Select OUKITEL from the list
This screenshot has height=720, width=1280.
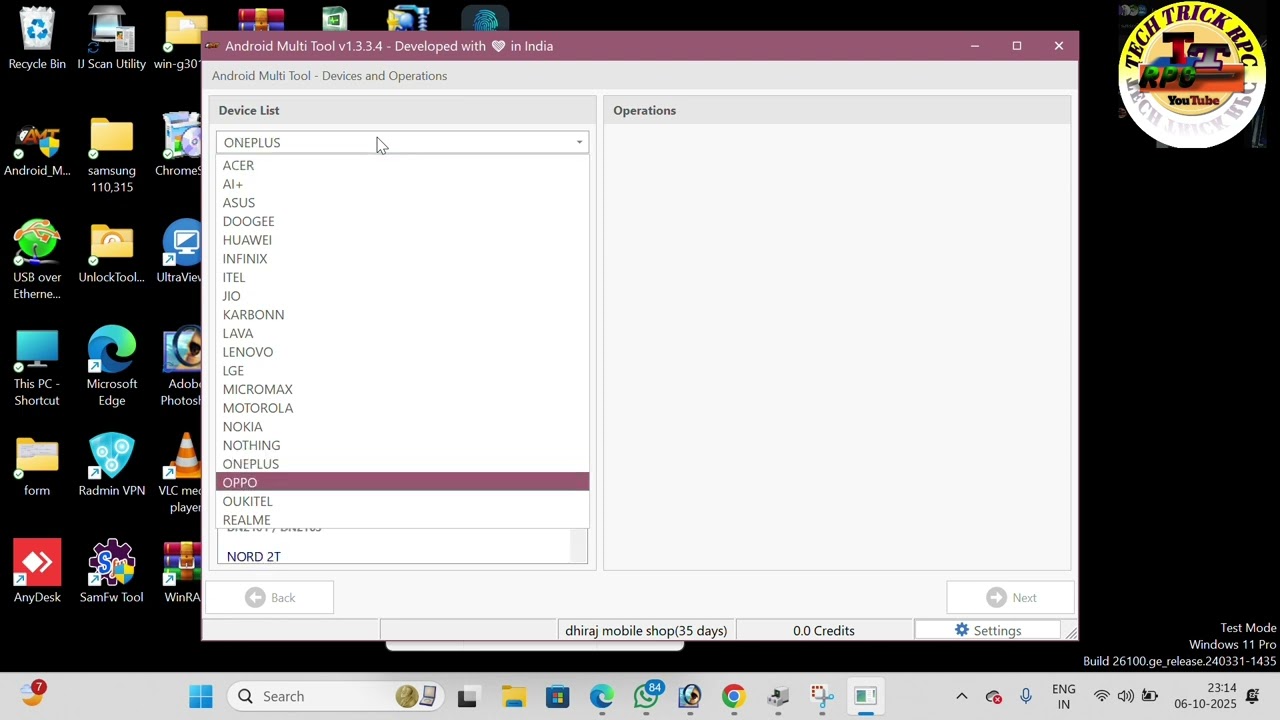tap(402, 501)
